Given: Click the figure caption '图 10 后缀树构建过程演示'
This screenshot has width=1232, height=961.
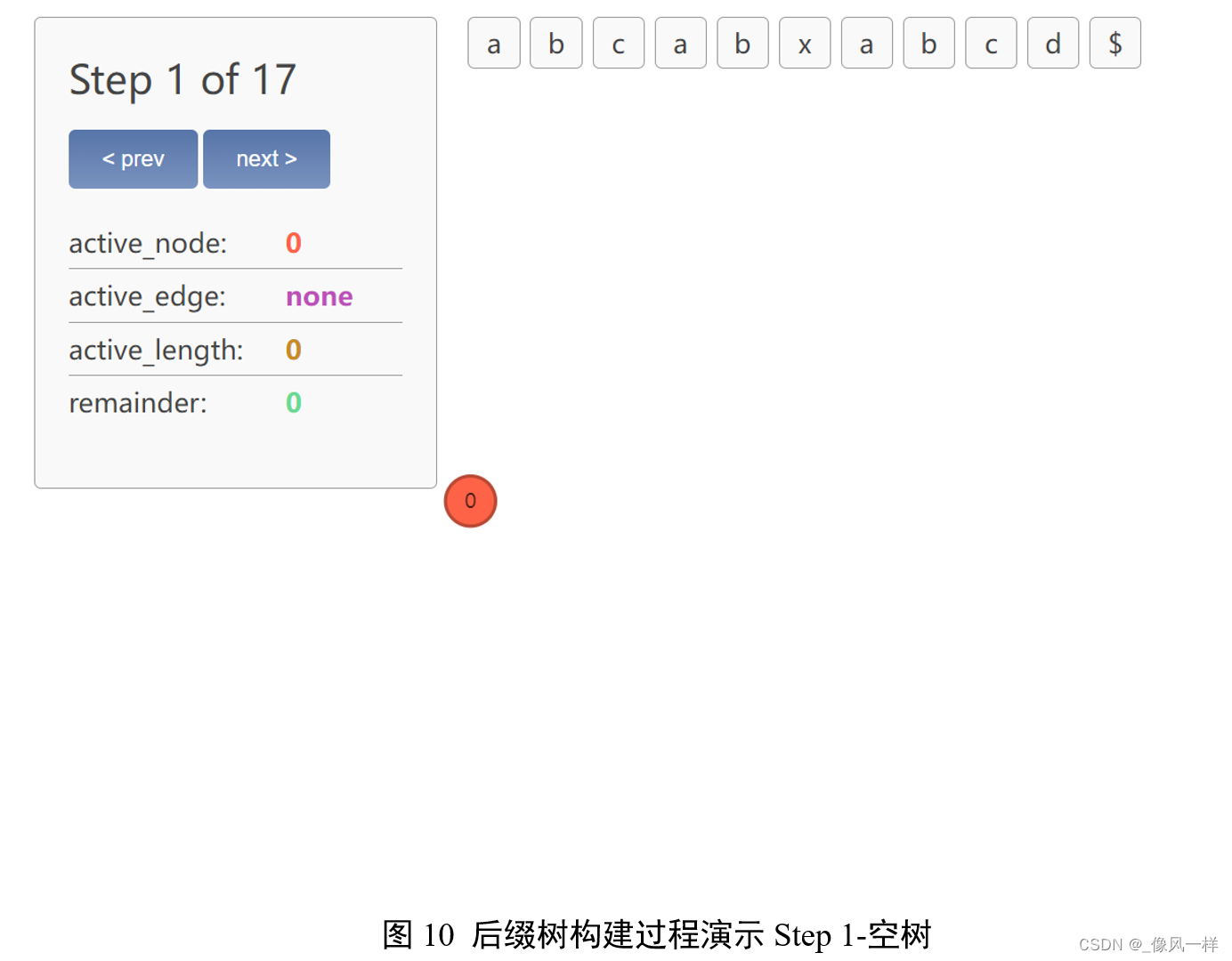Looking at the screenshot, I should (x=573, y=935).
